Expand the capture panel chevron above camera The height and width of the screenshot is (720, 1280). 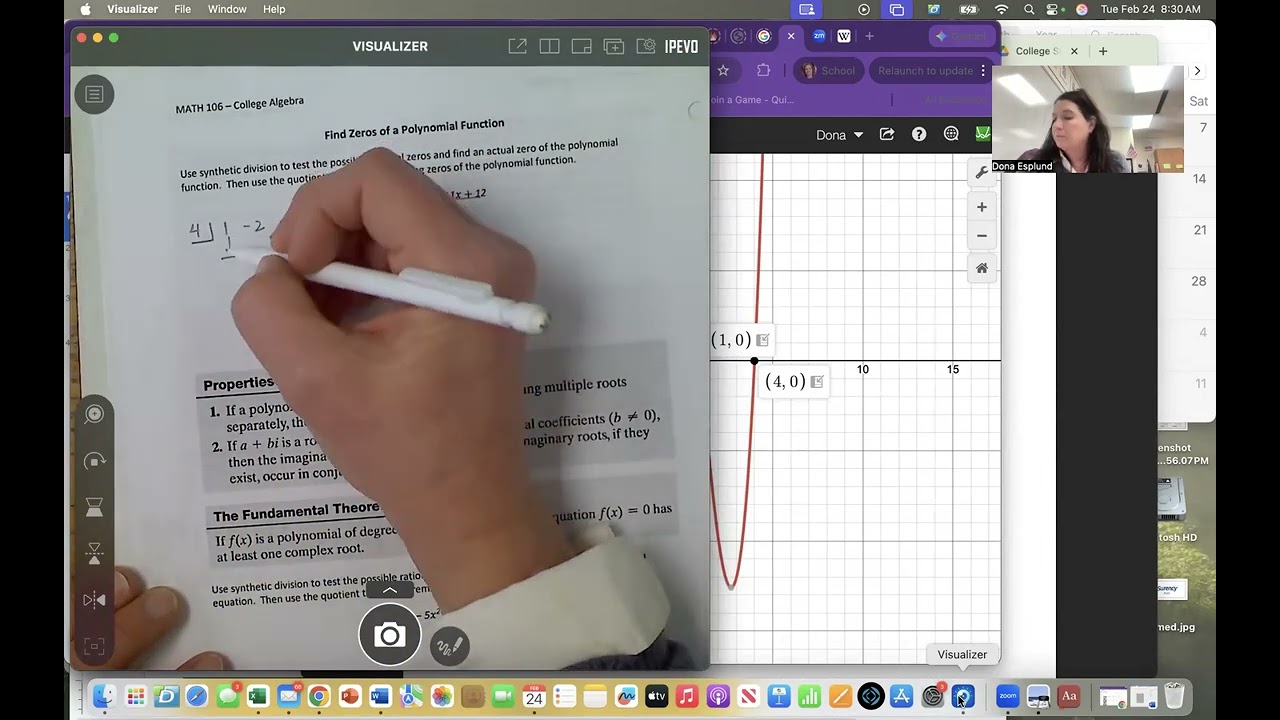pyautogui.click(x=390, y=591)
